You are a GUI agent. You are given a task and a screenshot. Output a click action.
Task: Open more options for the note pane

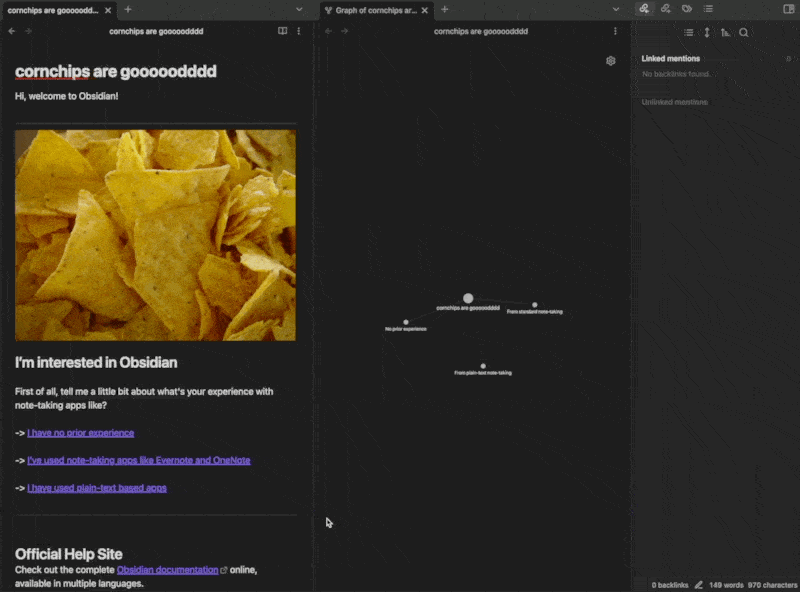(298, 31)
